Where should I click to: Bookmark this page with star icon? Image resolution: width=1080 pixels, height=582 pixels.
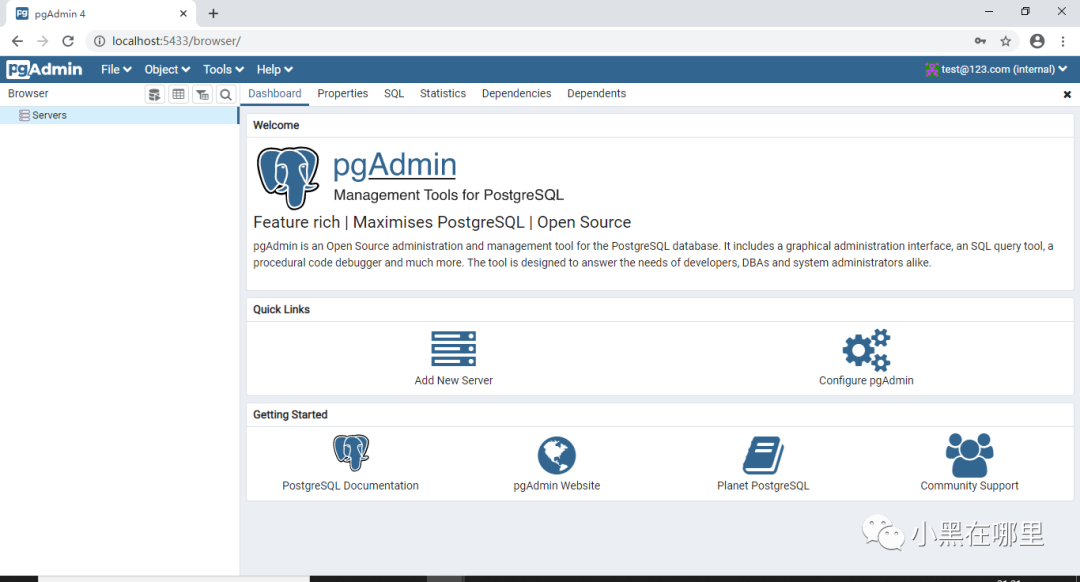point(1006,41)
